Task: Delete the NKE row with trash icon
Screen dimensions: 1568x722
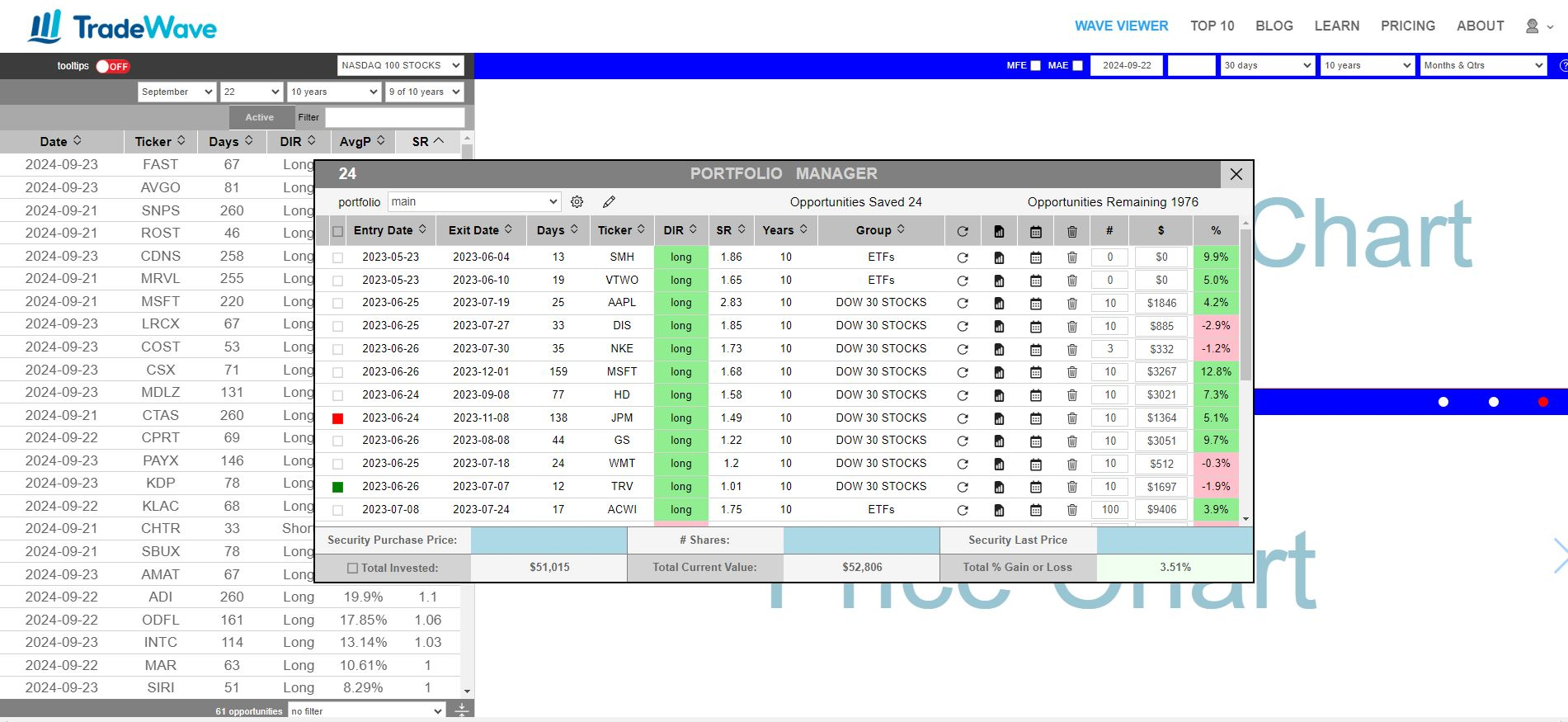Action: click(1072, 349)
